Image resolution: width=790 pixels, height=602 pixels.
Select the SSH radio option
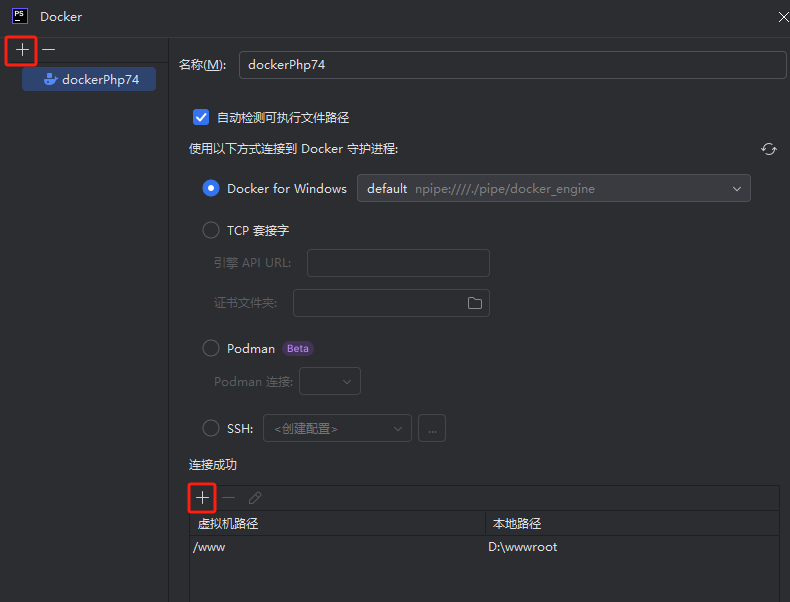coord(211,428)
